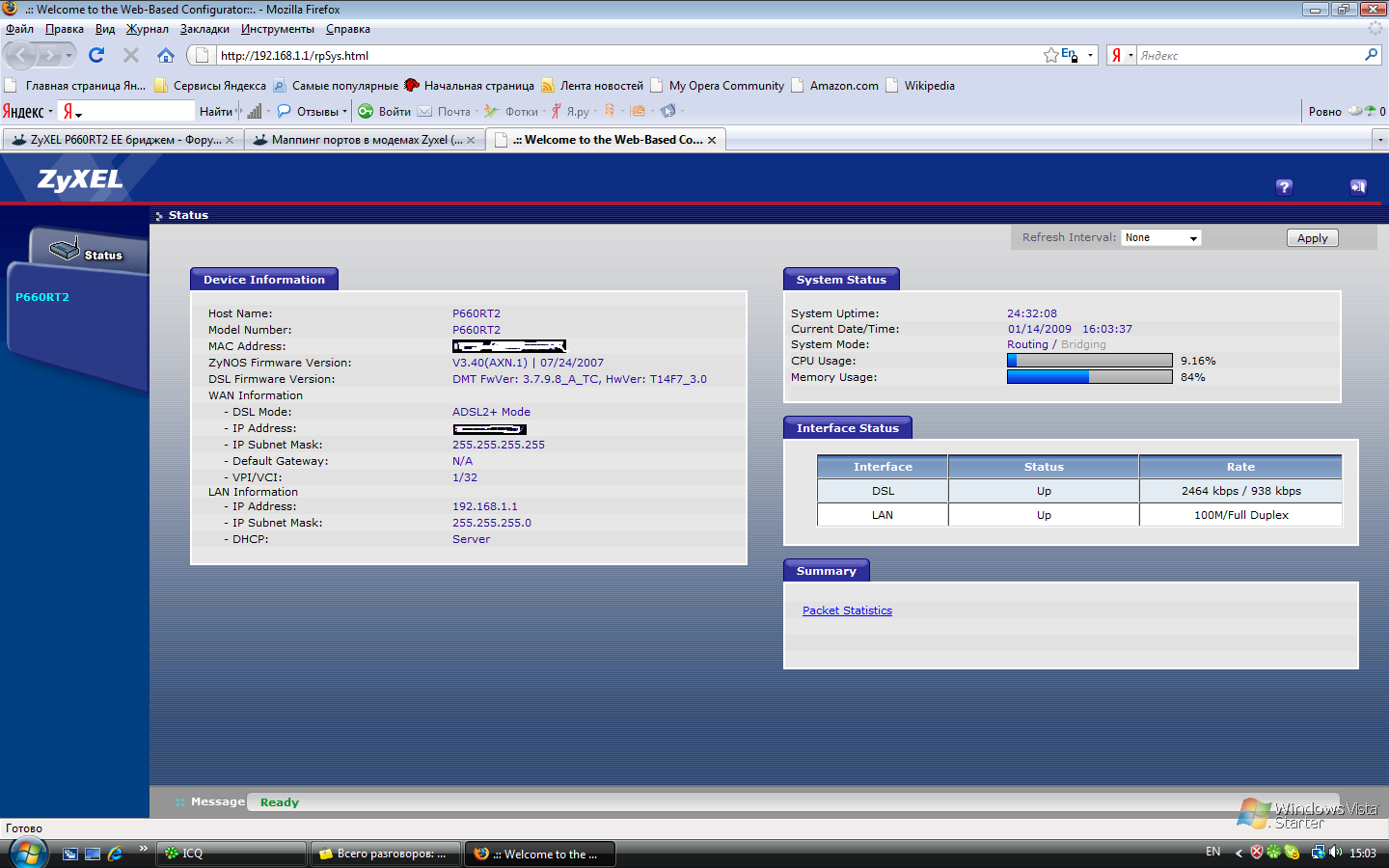Open the Routing system mode link
The image size is (1389, 868).
1027,344
